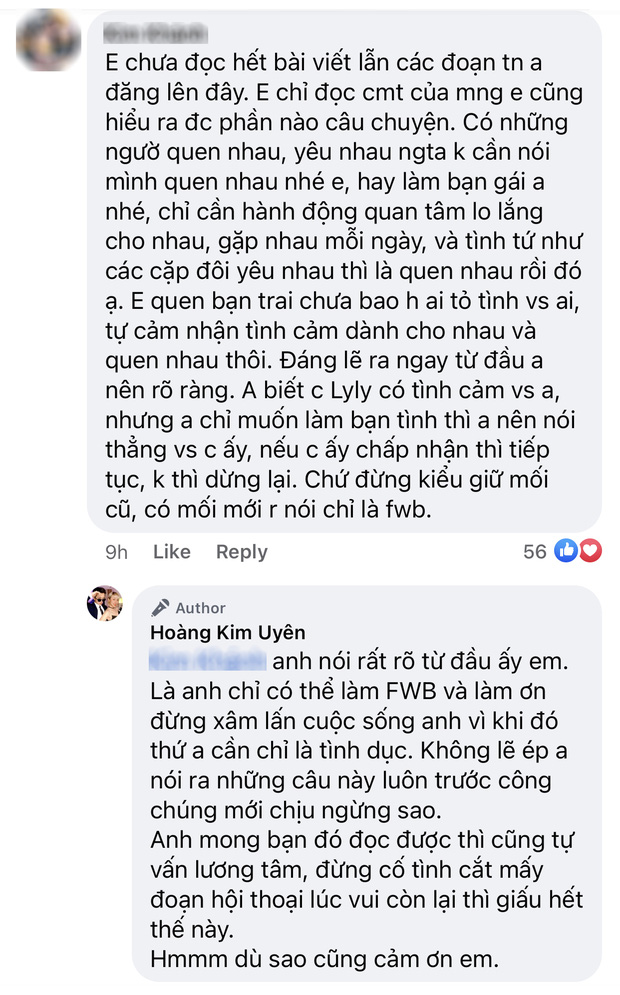
Task: Click the line starting "Anh mong bạn đó"
Action: (x=362, y=840)
